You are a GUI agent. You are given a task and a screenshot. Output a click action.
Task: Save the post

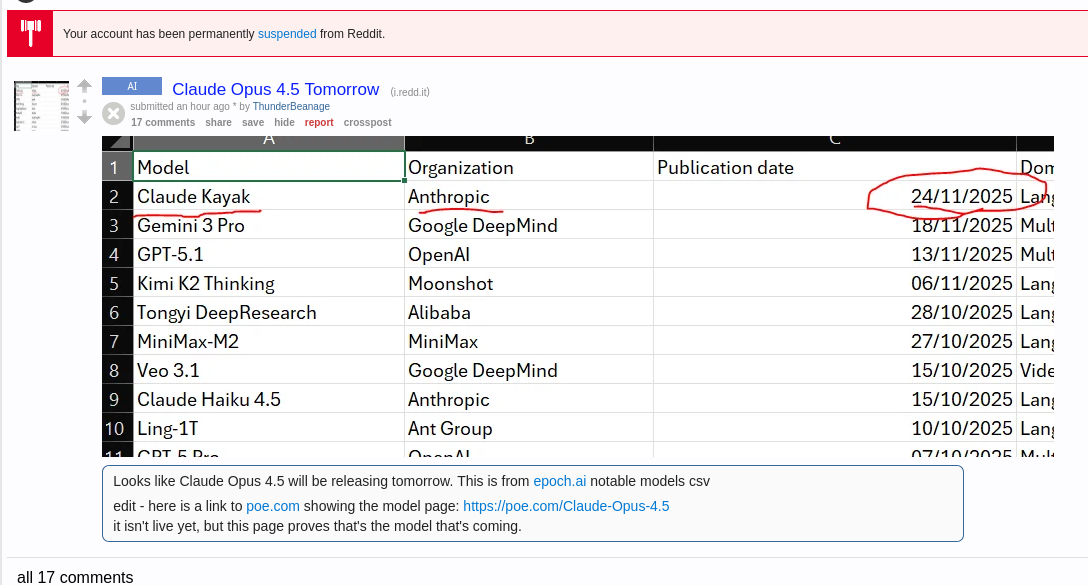pyautogui.click(x=253, y=122)
